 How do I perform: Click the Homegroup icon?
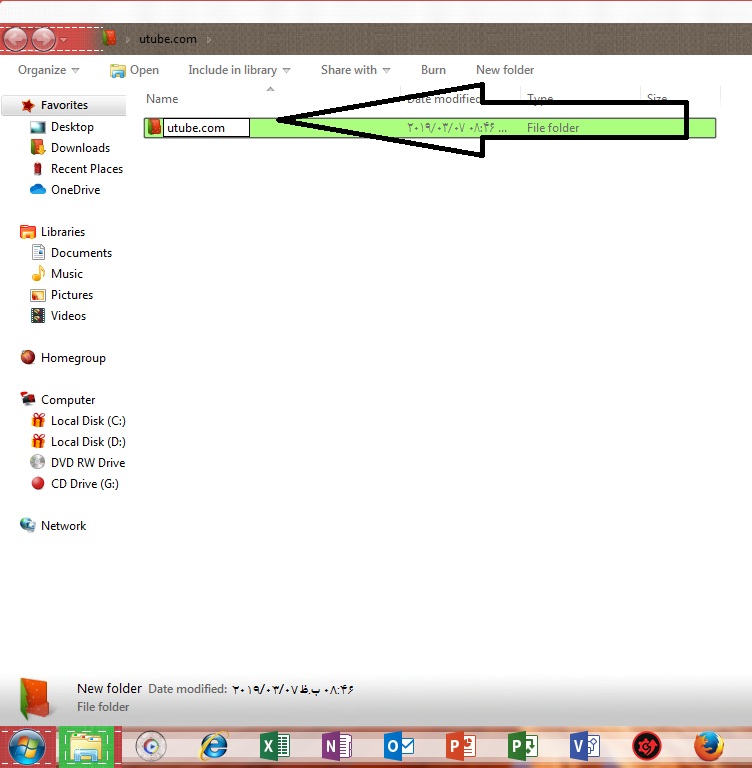(28, 358)
